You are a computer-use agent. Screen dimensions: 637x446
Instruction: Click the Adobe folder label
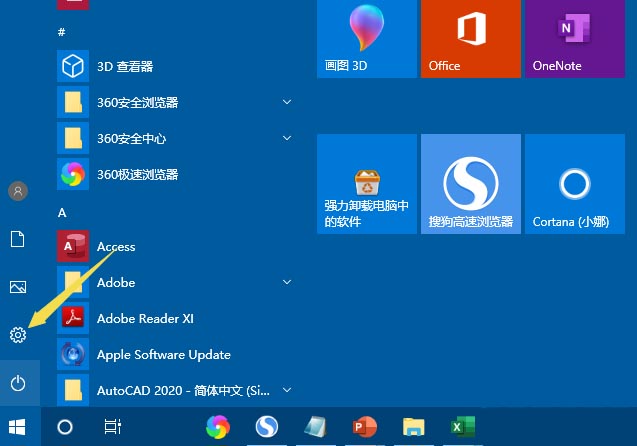tap(116, 283)
